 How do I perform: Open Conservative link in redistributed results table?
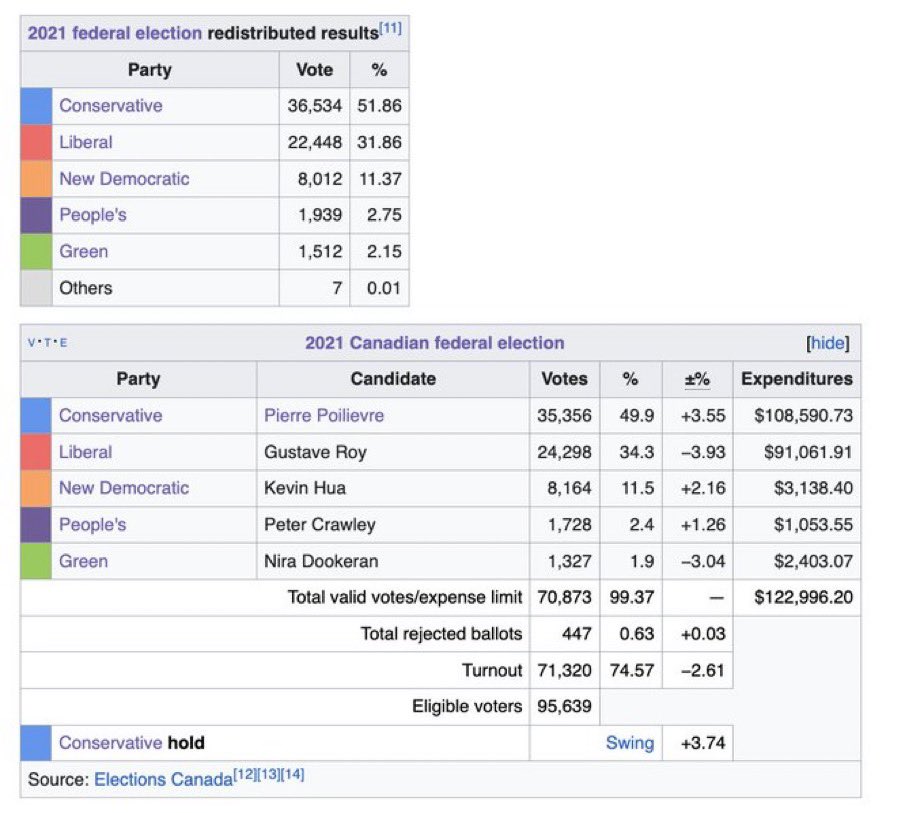(111, 105)
